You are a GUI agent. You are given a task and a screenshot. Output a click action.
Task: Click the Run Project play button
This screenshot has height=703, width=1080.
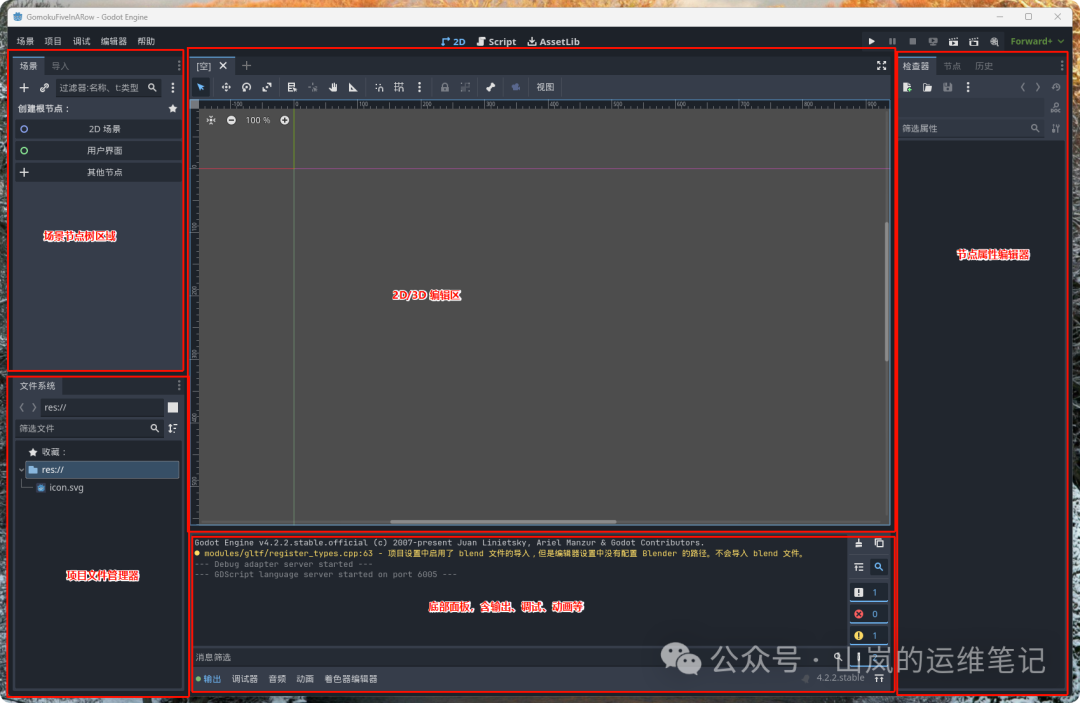(x=872, y=42)
